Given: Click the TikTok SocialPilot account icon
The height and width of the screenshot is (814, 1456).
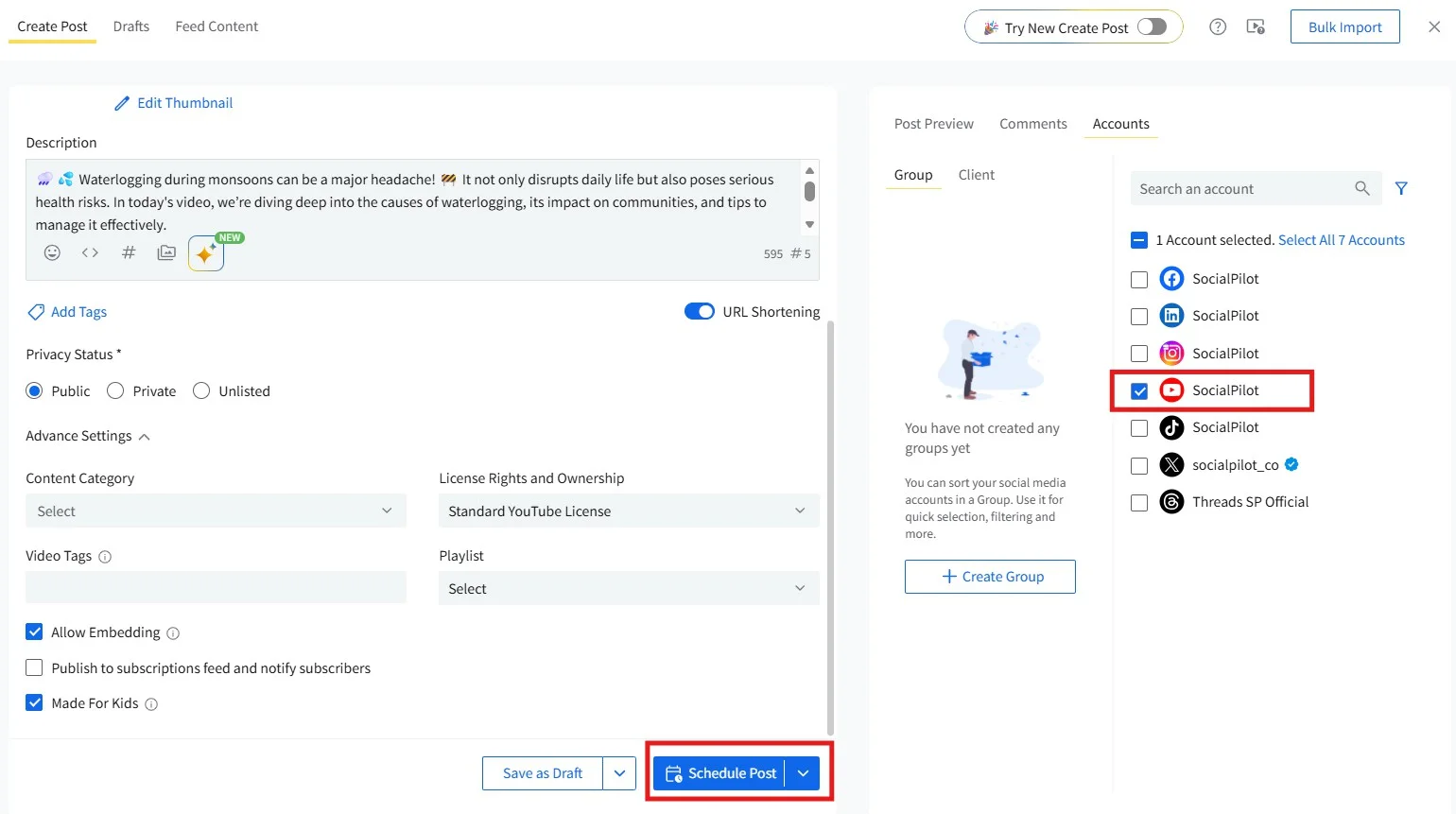Looking at the screenshot, I should coord(1171,427).
